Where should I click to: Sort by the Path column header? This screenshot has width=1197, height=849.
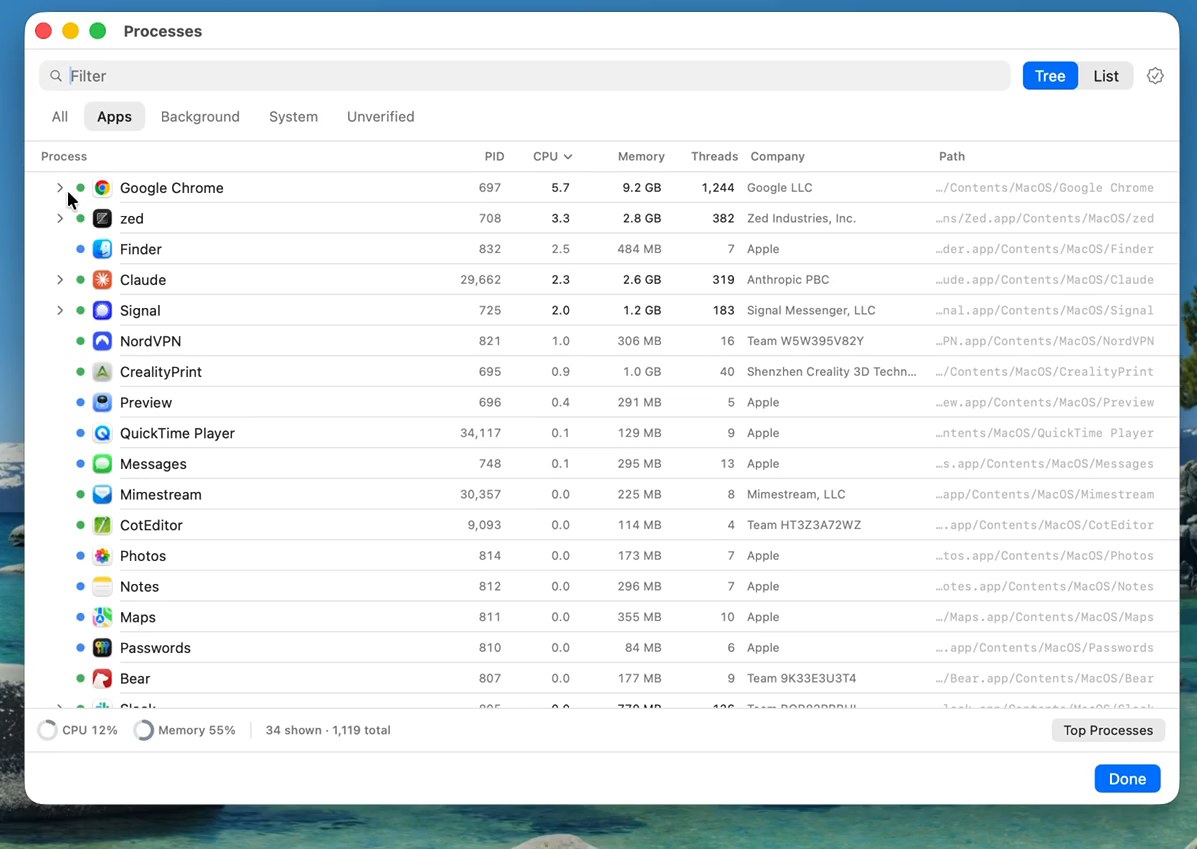[x=951, y=157]
